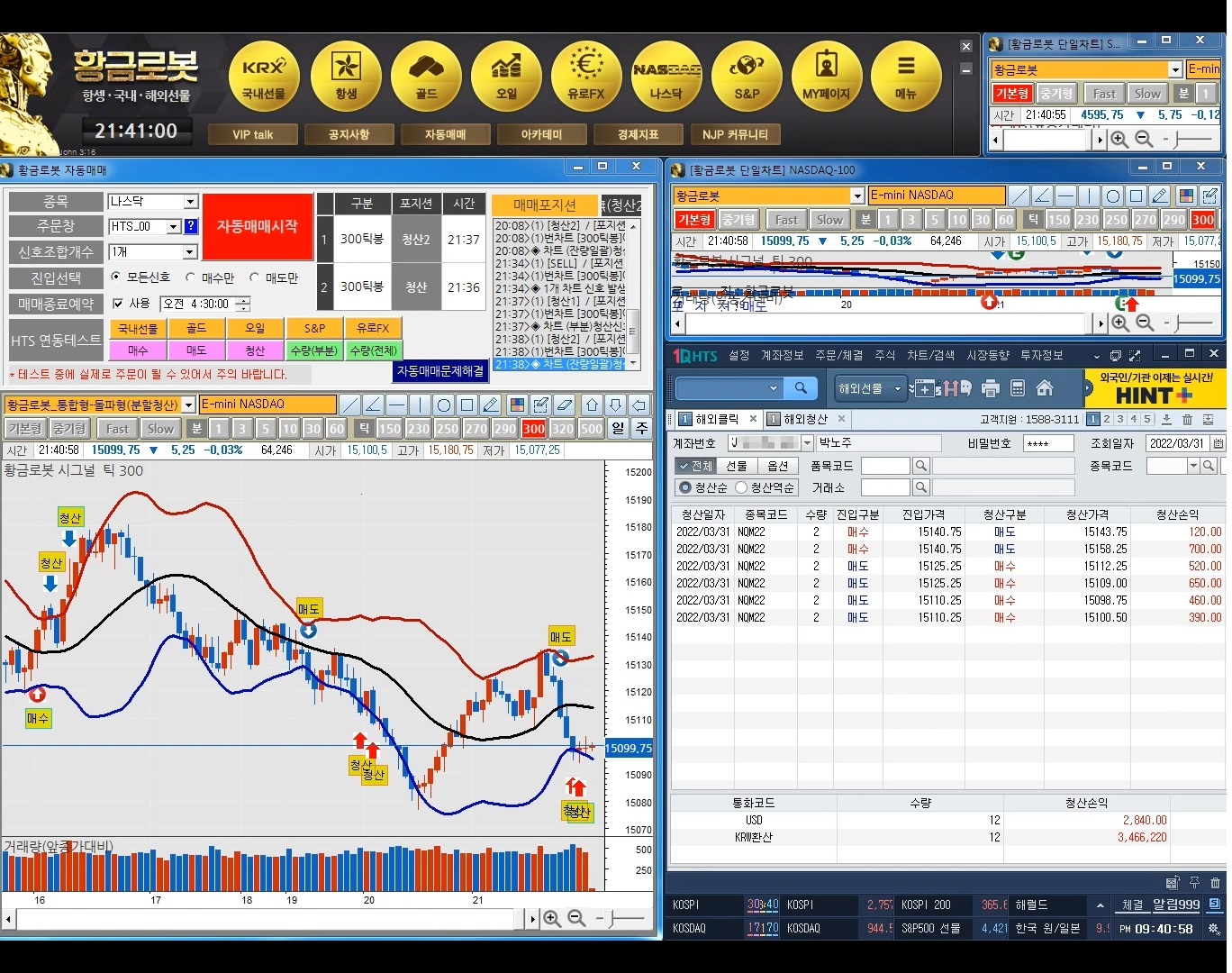Open the MY페이지 gold icon
The image size is (1232, 973).
click(827, 77)
